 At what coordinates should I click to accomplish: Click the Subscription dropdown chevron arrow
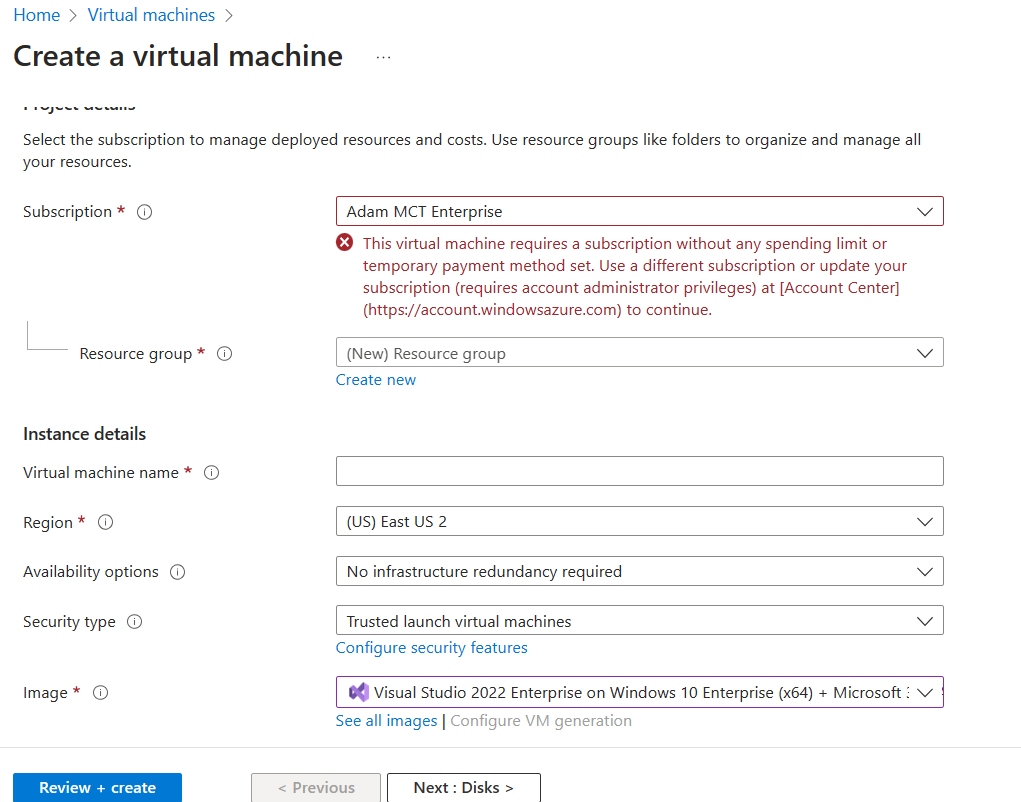tap(925, 212)
